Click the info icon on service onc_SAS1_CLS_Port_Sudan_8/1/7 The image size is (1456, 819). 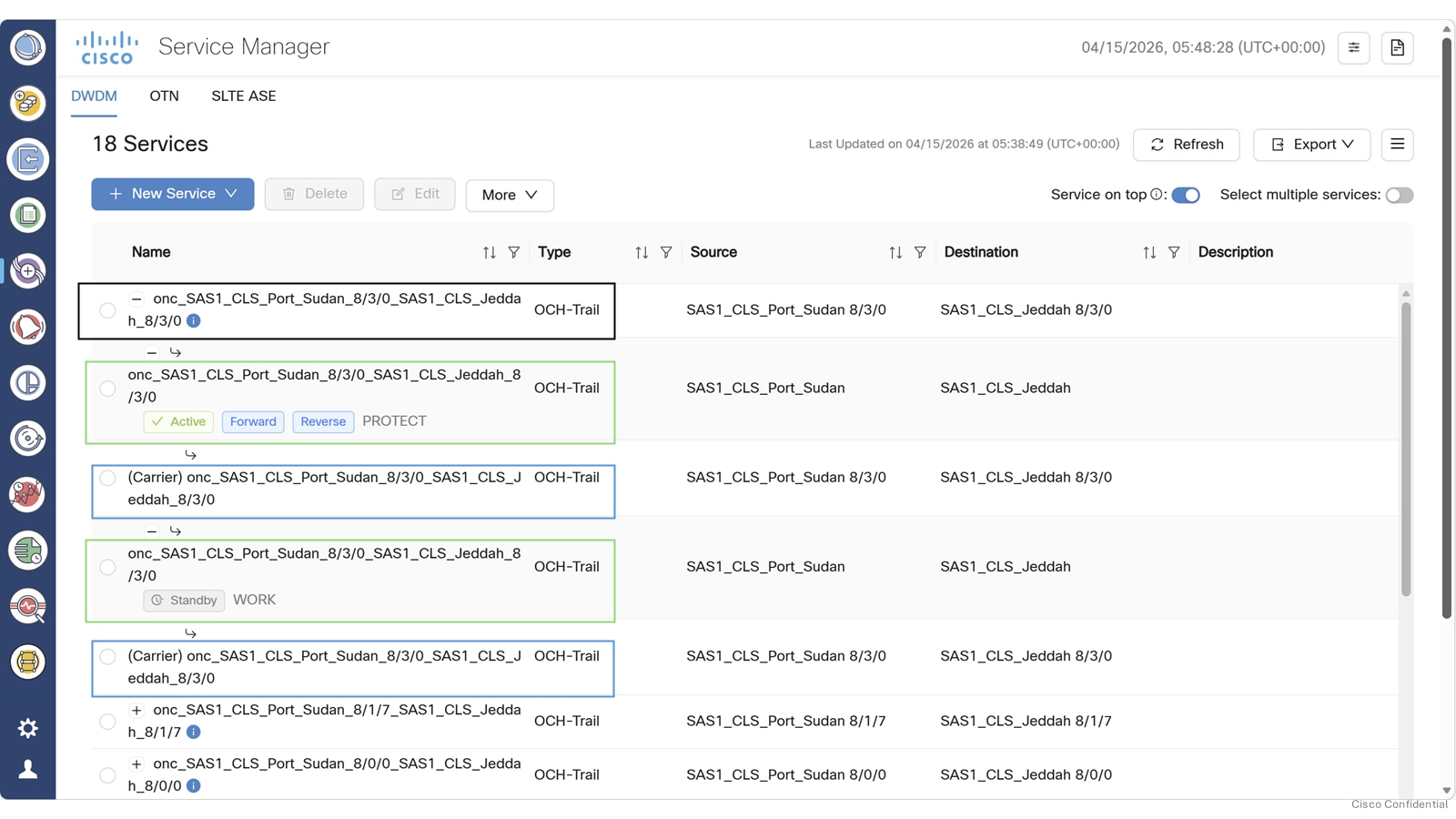[193, 732]
